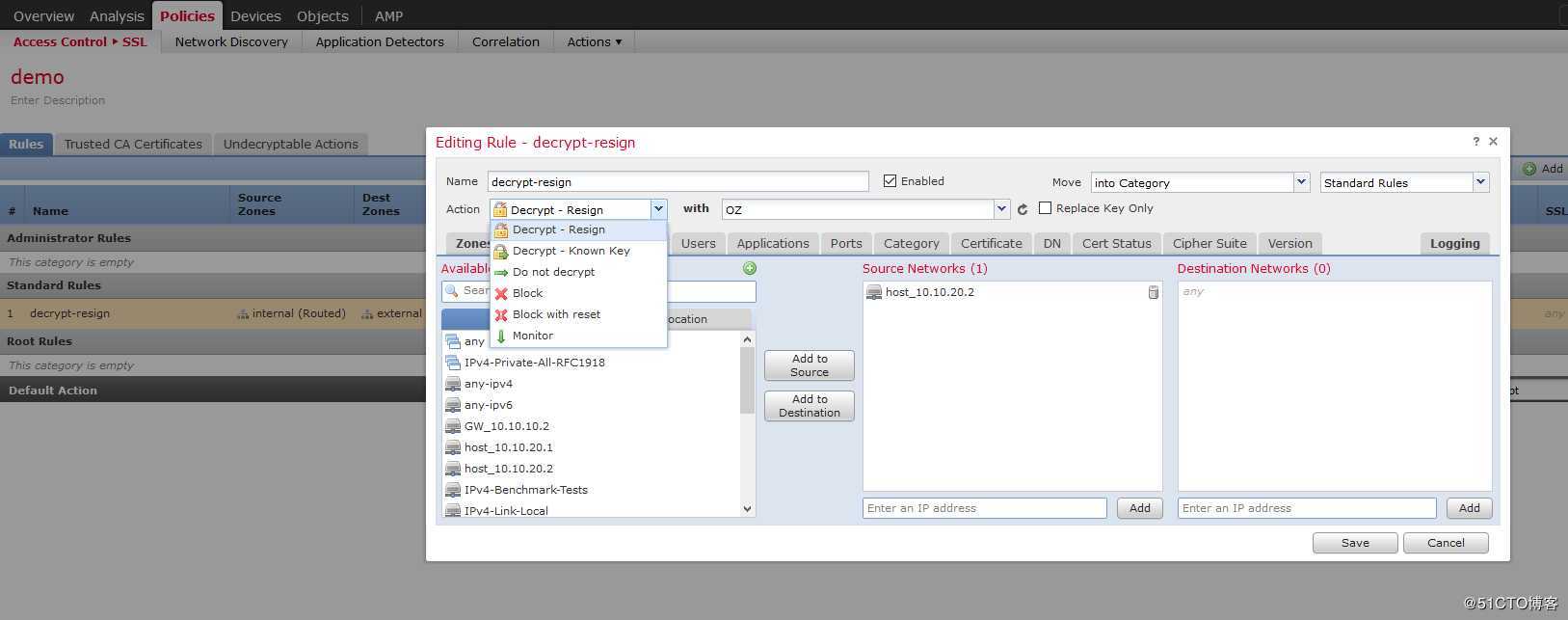Open the Logging tab
The height and width of the screenshot is (620, 1568).
[1454, 243]
